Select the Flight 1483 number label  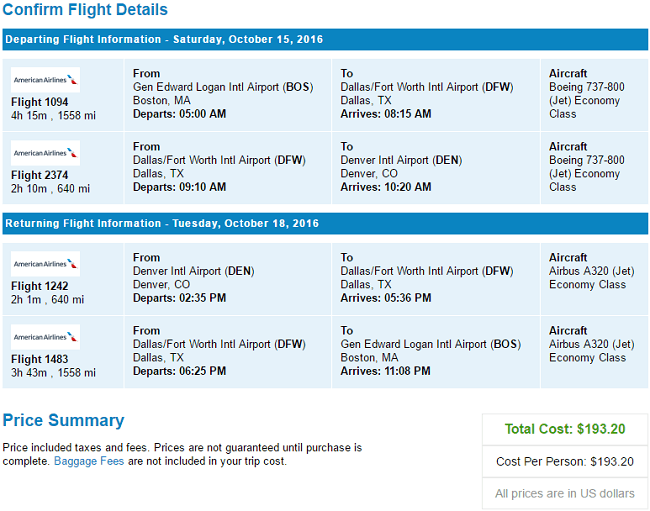39,359
